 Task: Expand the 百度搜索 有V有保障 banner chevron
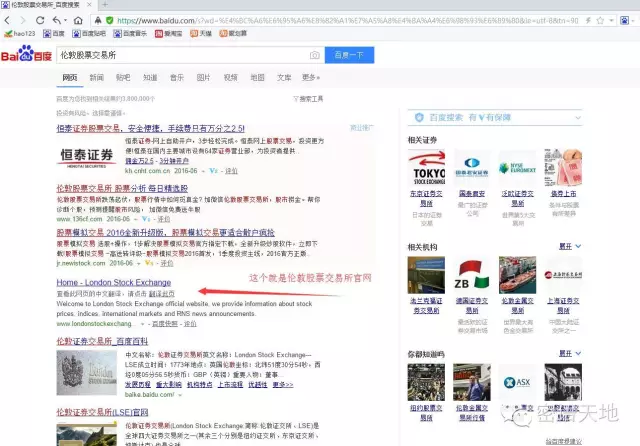tap(578, 118)
